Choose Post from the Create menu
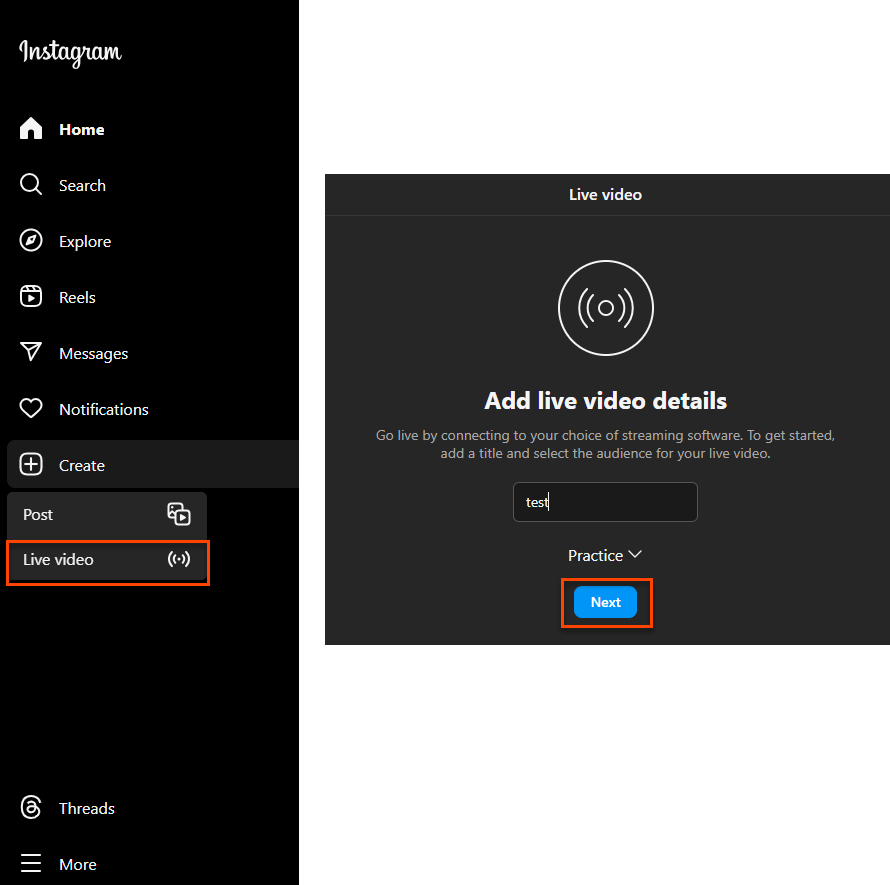 click(x=107, y=515)
